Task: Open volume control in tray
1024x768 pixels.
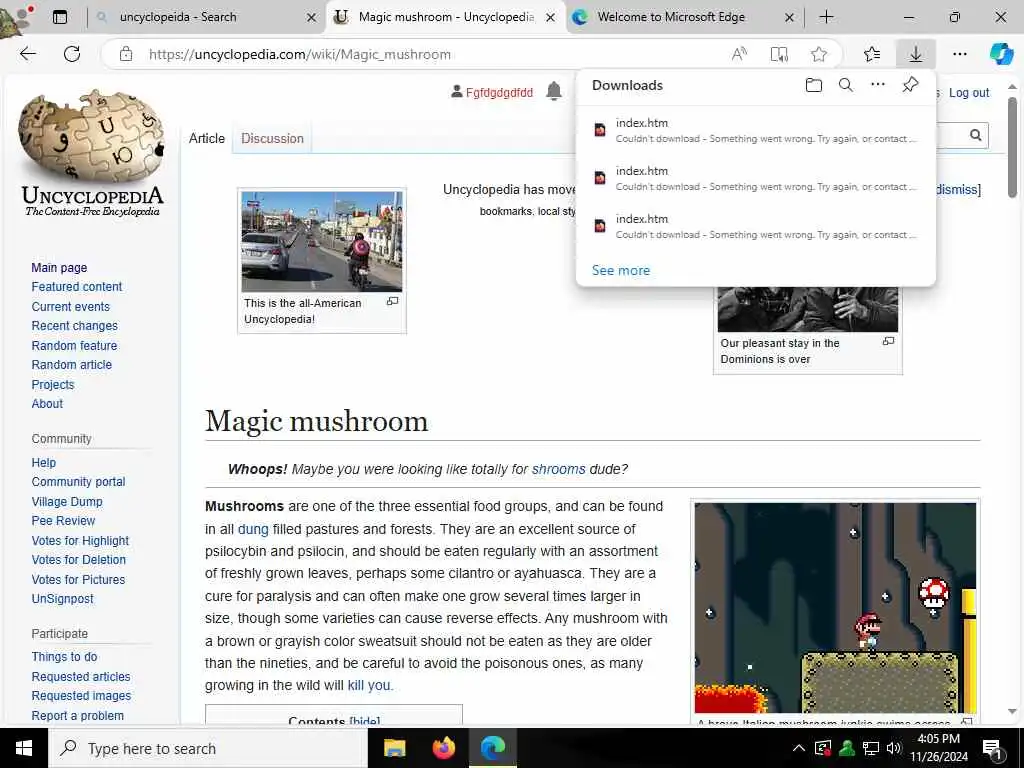Action: click(894, 748)
